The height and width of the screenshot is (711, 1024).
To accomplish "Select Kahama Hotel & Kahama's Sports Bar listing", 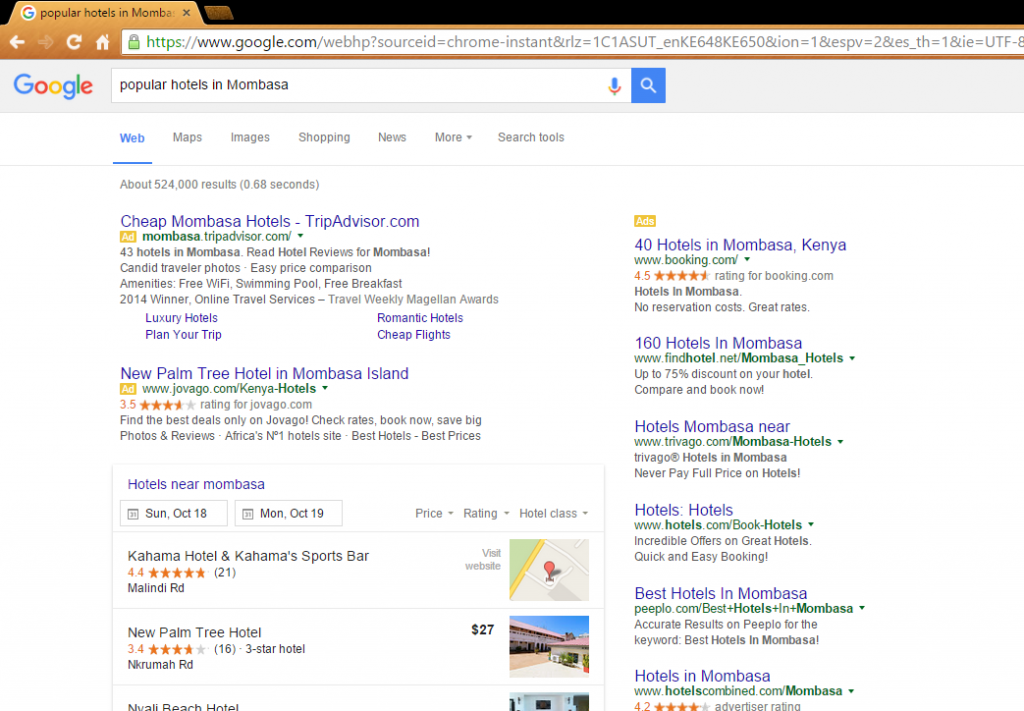I will [x=248, y=556].
